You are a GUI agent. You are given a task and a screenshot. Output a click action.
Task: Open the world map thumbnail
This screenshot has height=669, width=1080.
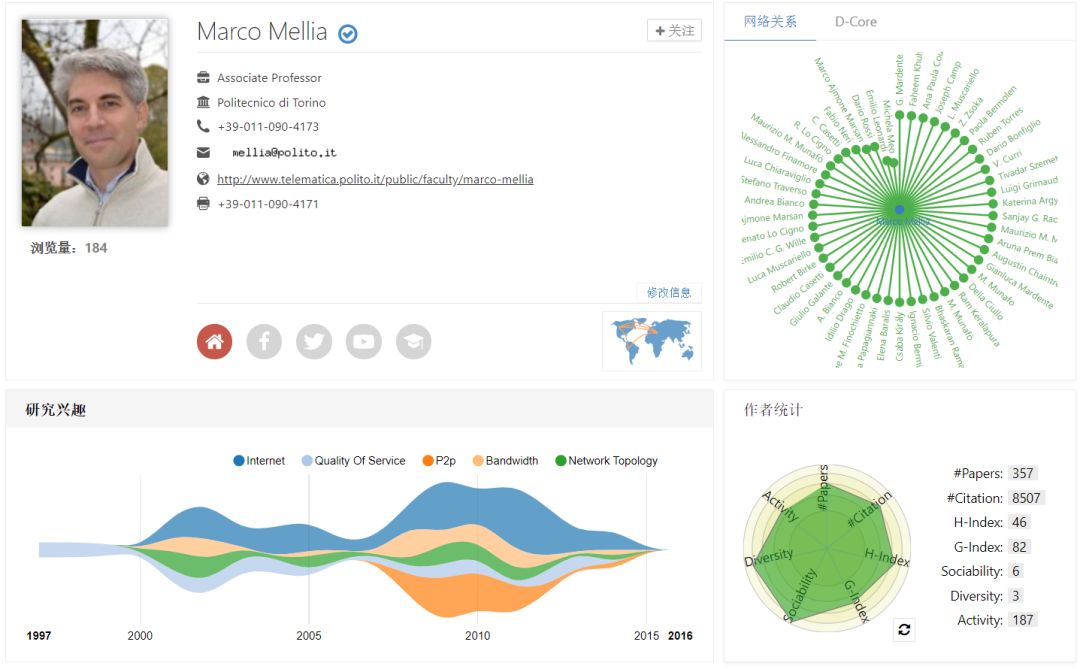tap(652, 341)
